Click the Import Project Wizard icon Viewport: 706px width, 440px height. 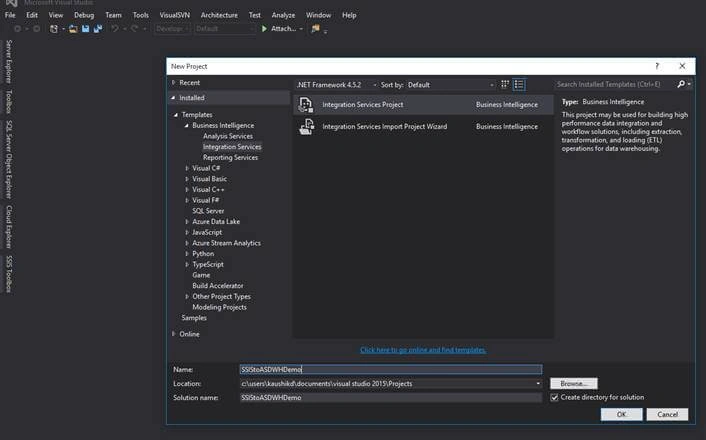click(307, 127)
